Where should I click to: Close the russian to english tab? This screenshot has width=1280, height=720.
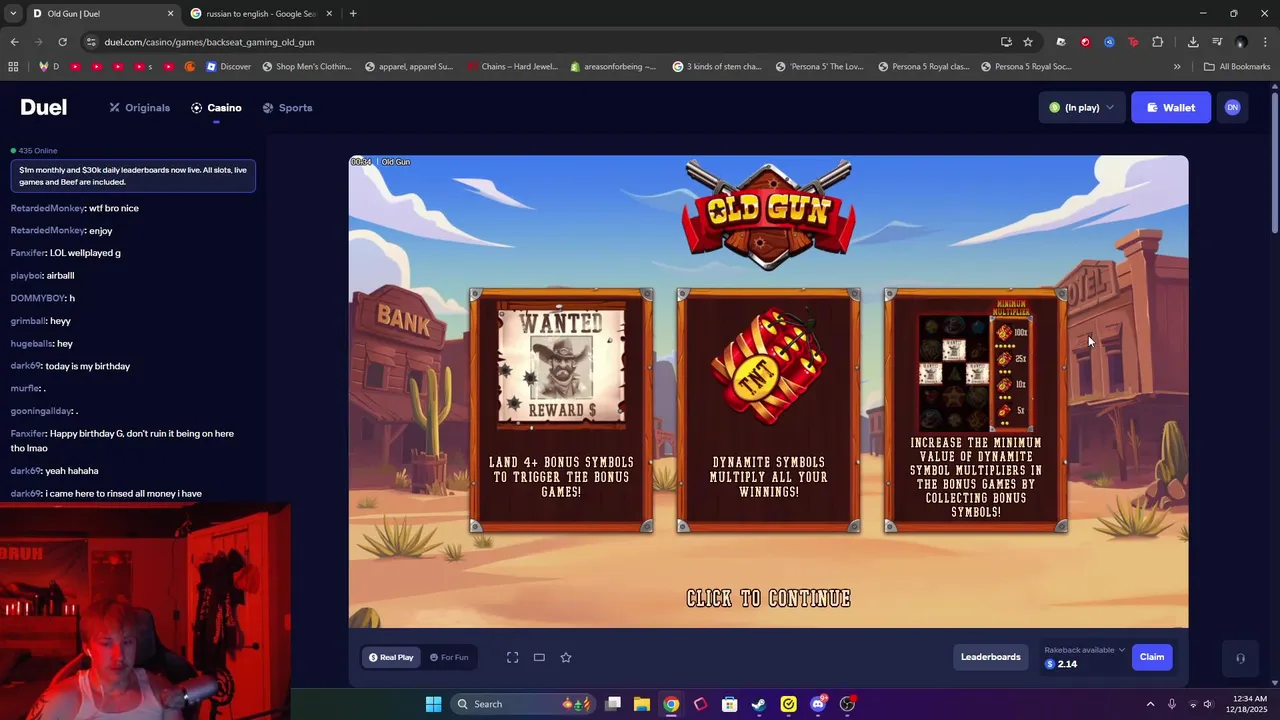tap(329, 14)
